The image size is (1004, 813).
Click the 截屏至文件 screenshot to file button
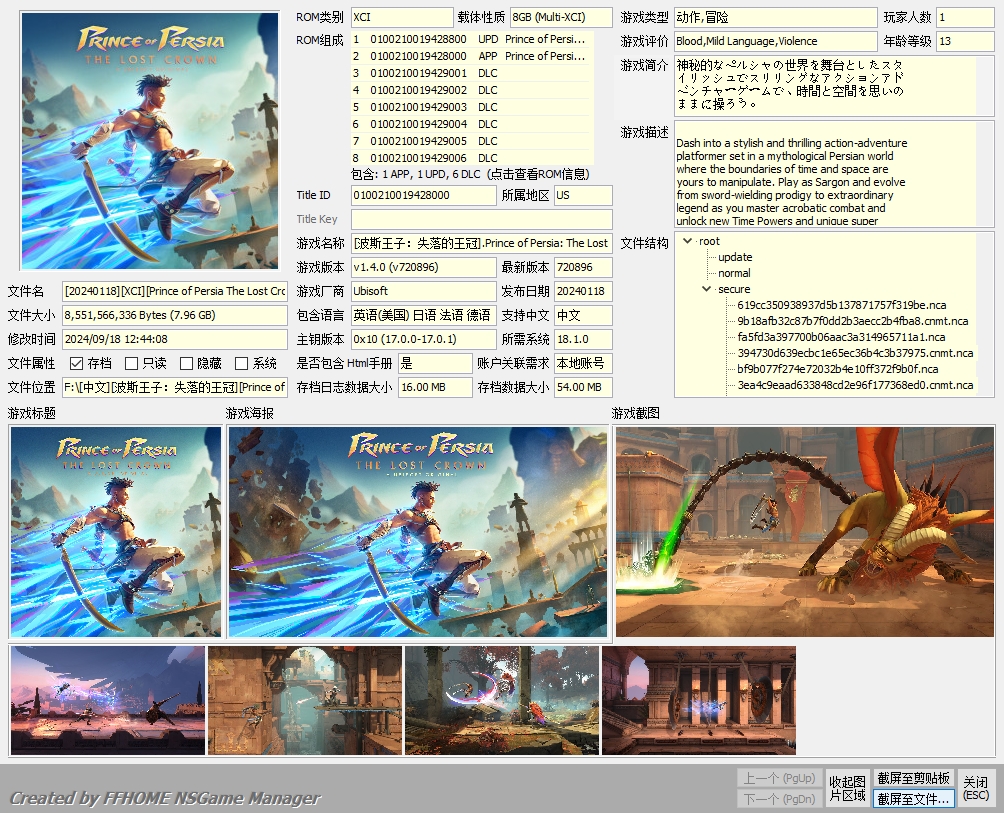[x=913, y=799]
